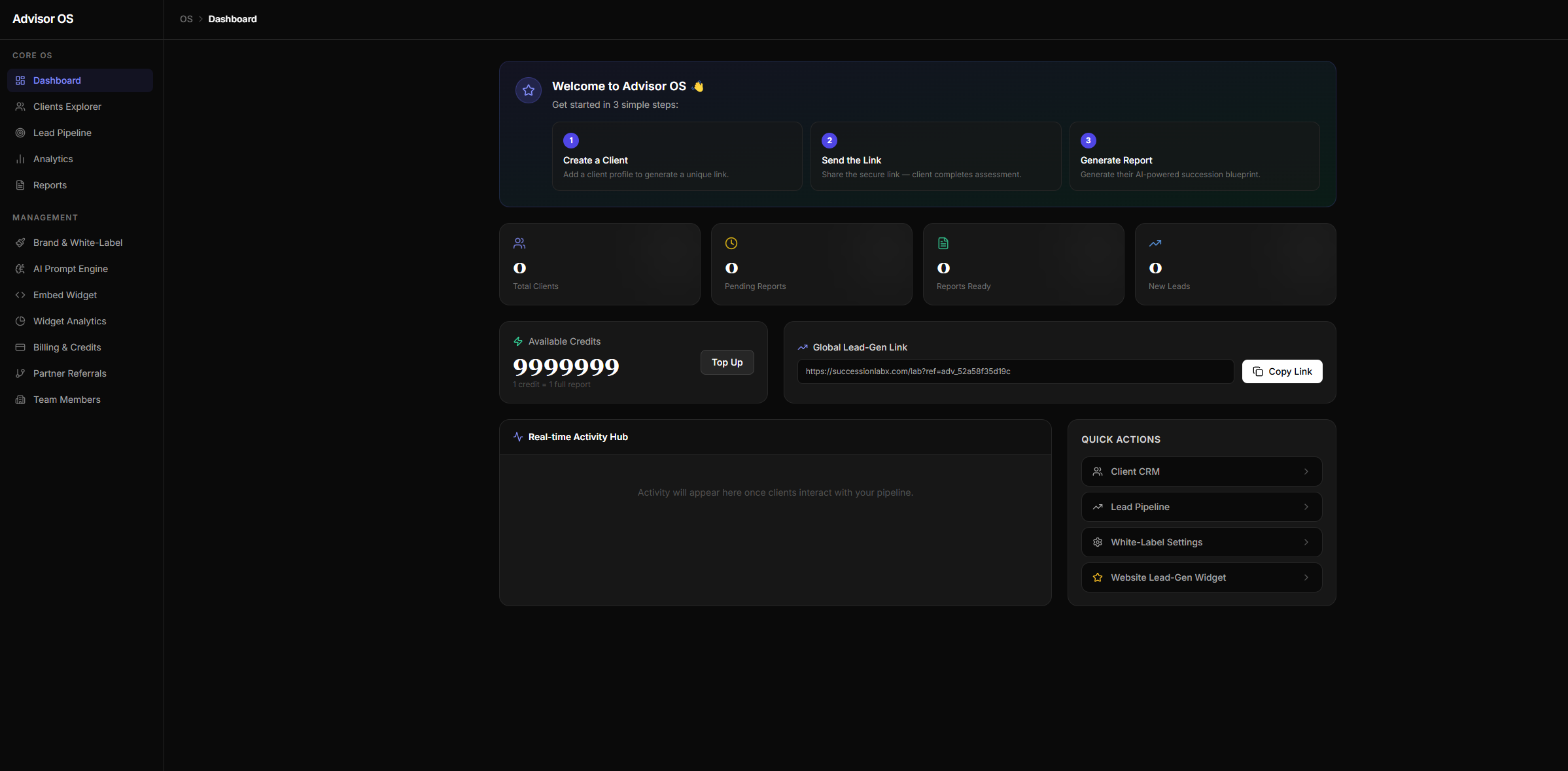
Task: Click the Reports Ready label
Action: click(964, 286)
